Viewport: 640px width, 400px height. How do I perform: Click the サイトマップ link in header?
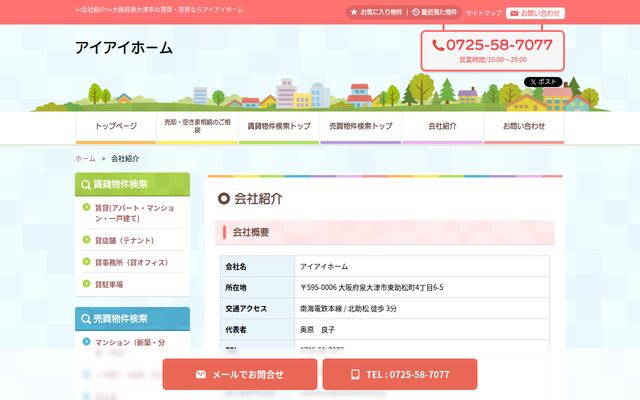point(484,13)
